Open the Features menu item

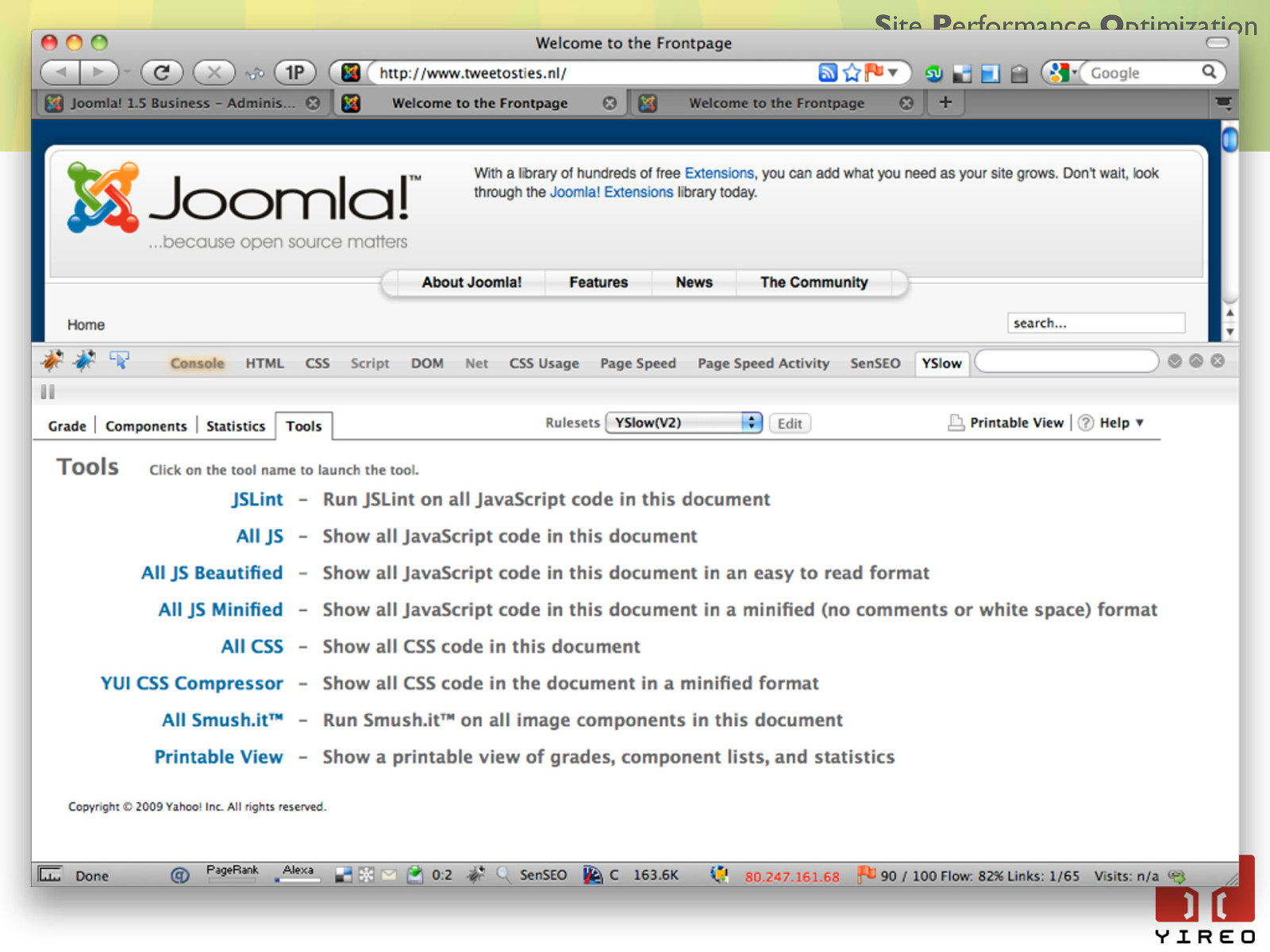(598, 282)
